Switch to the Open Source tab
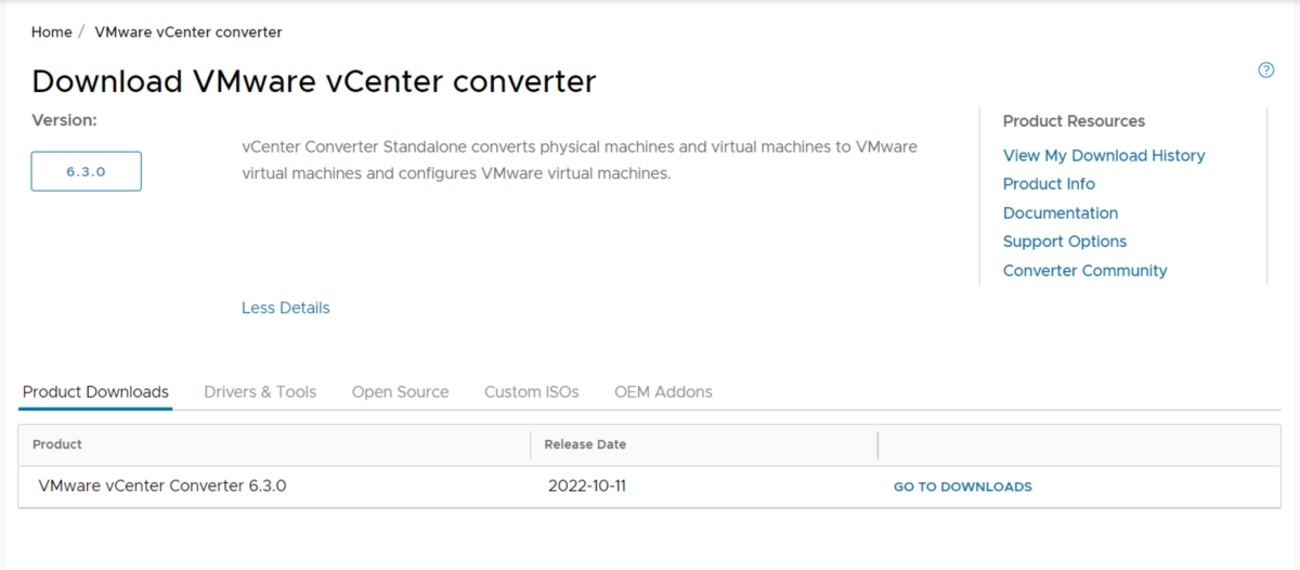 coord(400,392)
